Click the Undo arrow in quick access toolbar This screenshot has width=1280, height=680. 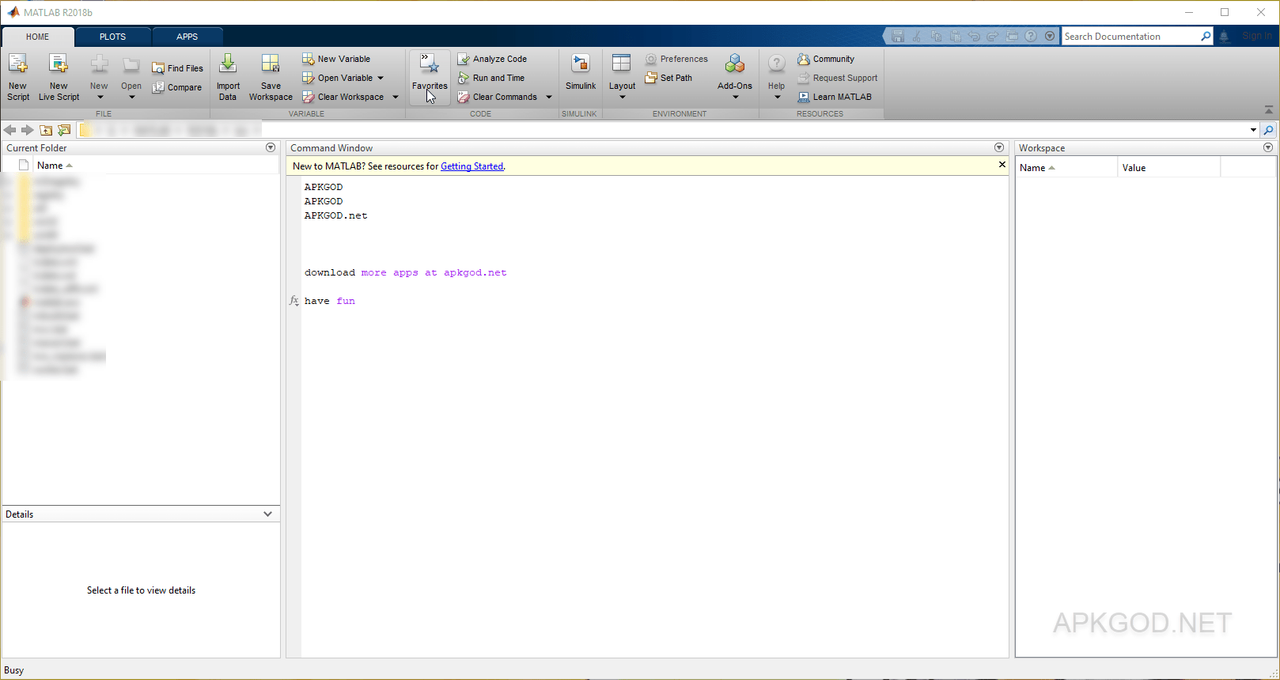tap(974, 36)
